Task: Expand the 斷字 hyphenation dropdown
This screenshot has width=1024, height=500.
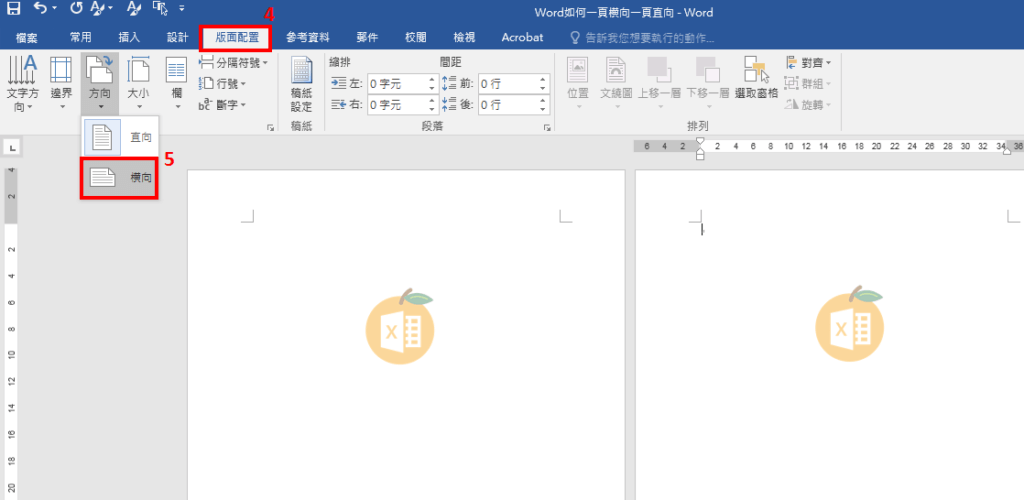Action: (x=223, y=104)
